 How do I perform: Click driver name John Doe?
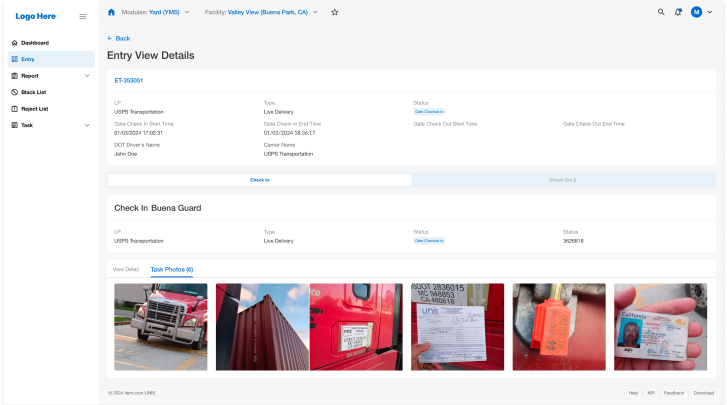coord(126,154)
